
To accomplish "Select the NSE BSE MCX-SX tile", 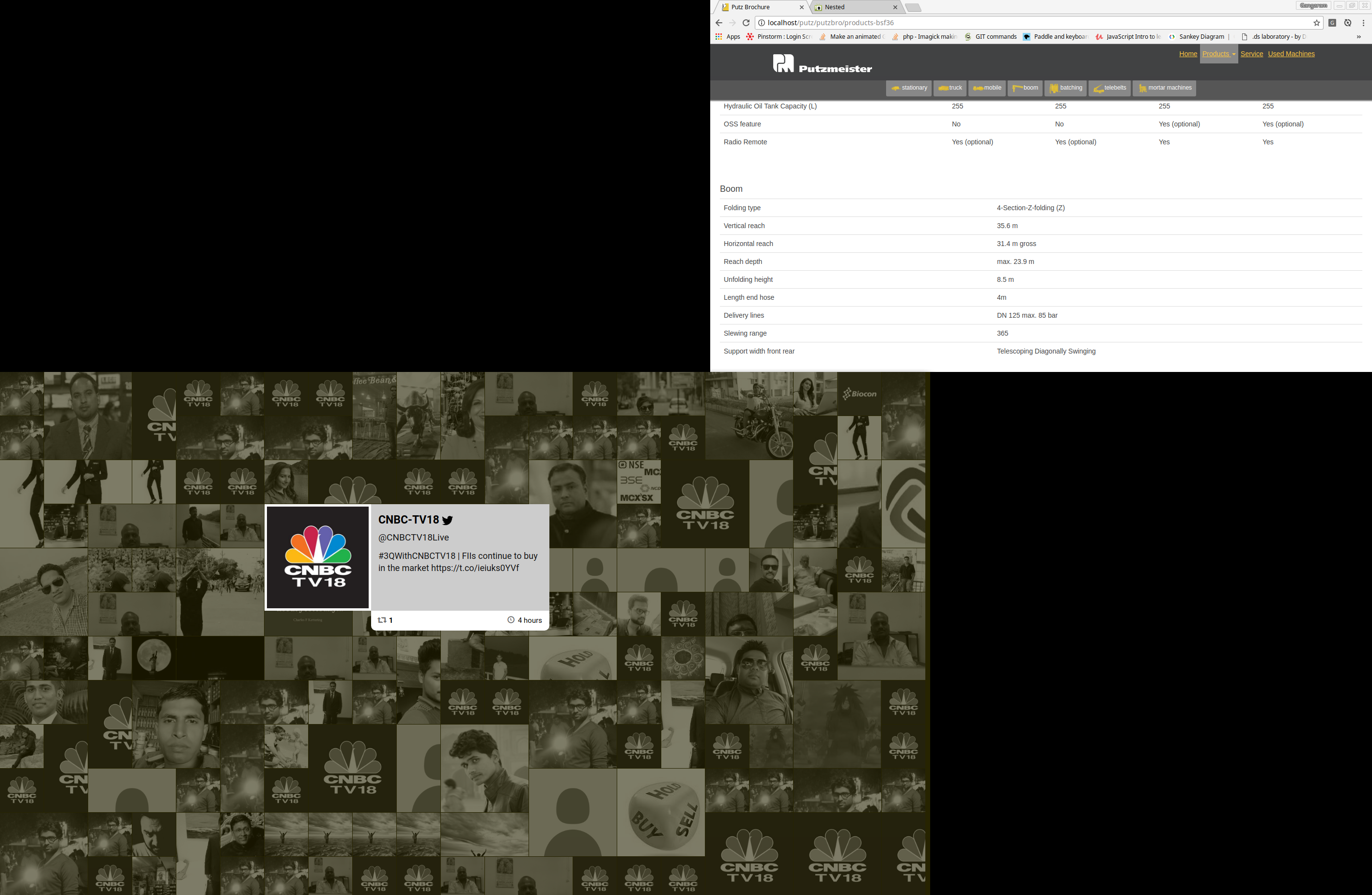I will (639, 482).
